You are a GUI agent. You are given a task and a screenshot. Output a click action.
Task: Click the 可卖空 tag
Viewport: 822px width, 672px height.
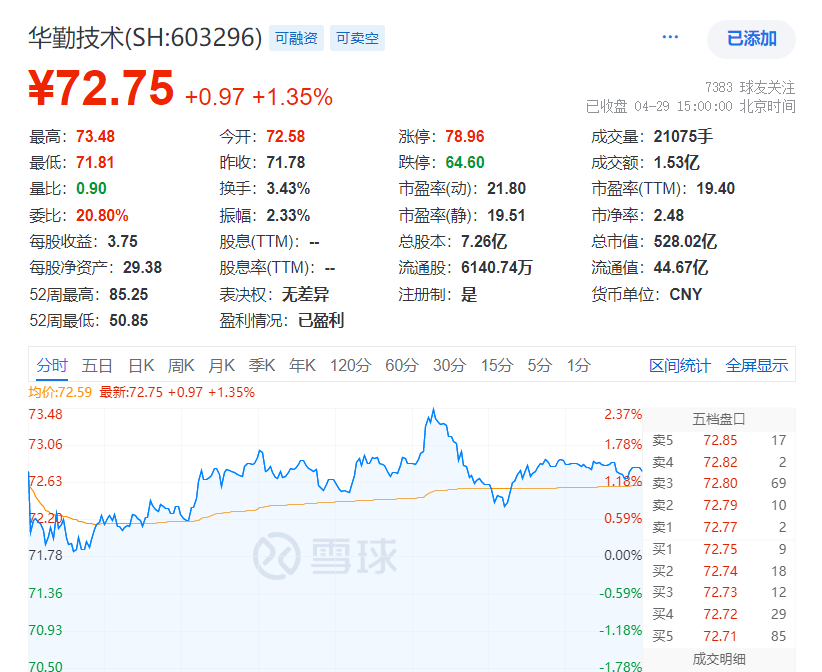tap(357, 38)
